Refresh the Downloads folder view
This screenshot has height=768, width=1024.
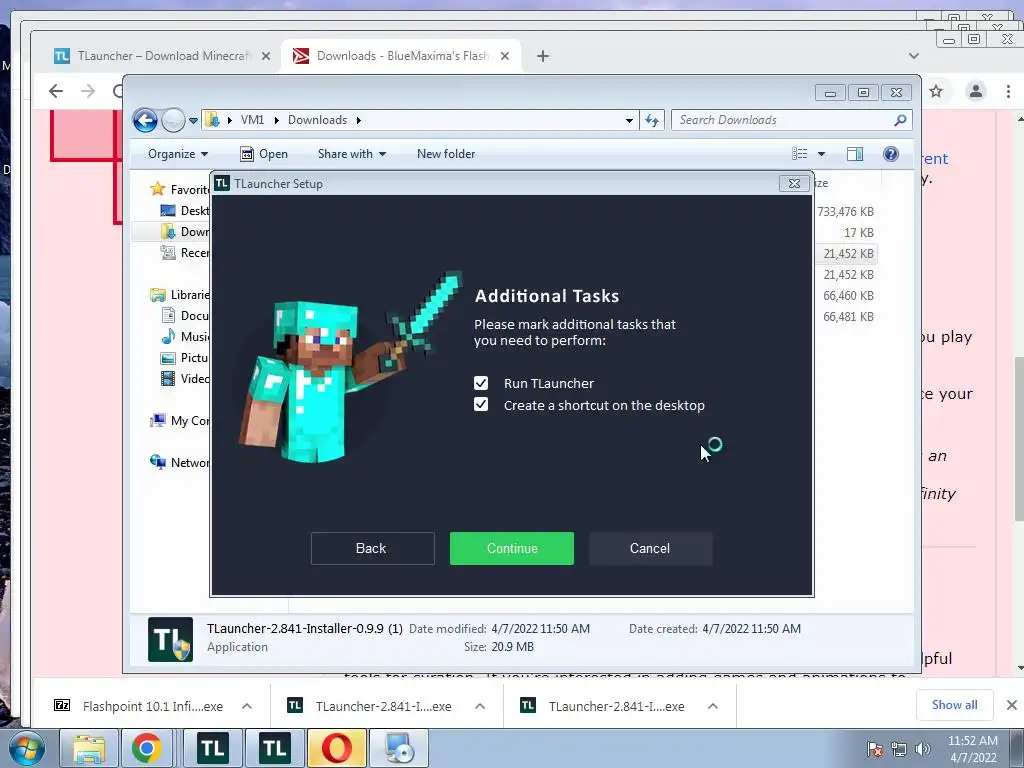click(652, 120)
